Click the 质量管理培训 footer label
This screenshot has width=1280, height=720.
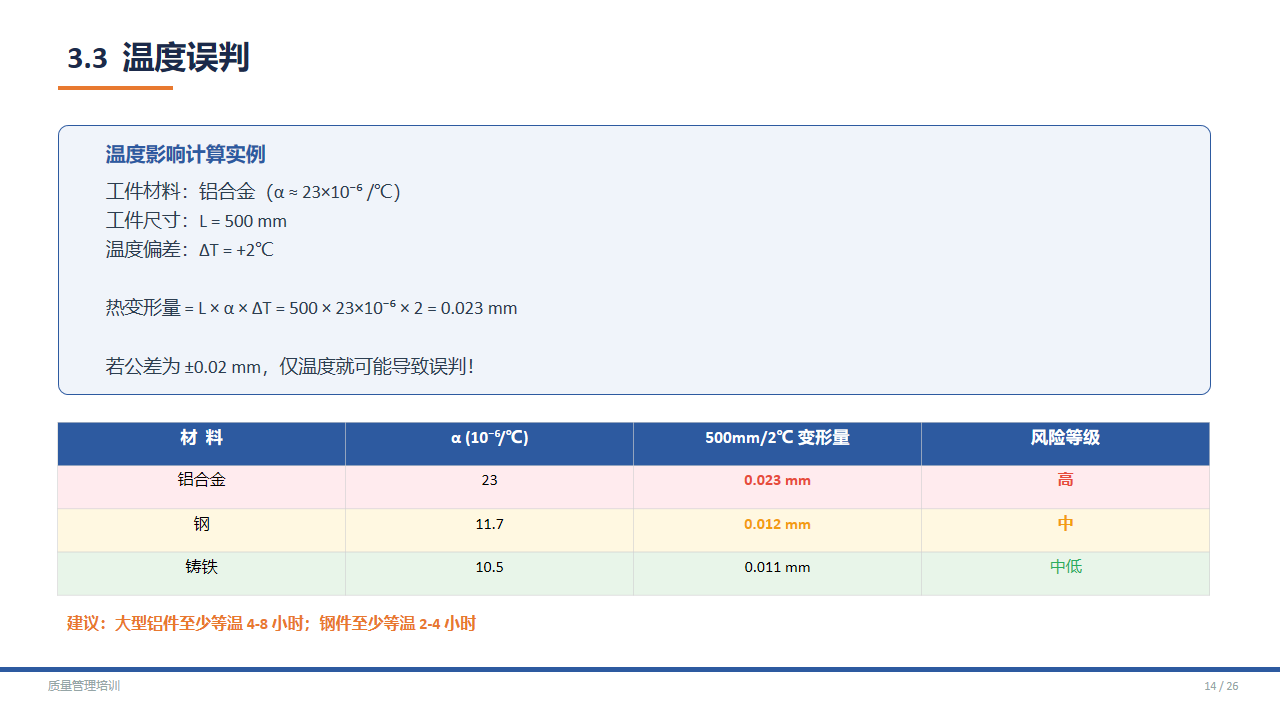(x=84, y=686)
